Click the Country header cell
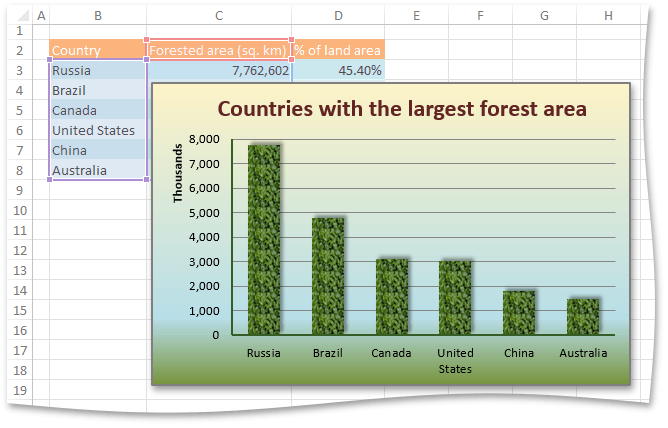 (x=98, y=50)
